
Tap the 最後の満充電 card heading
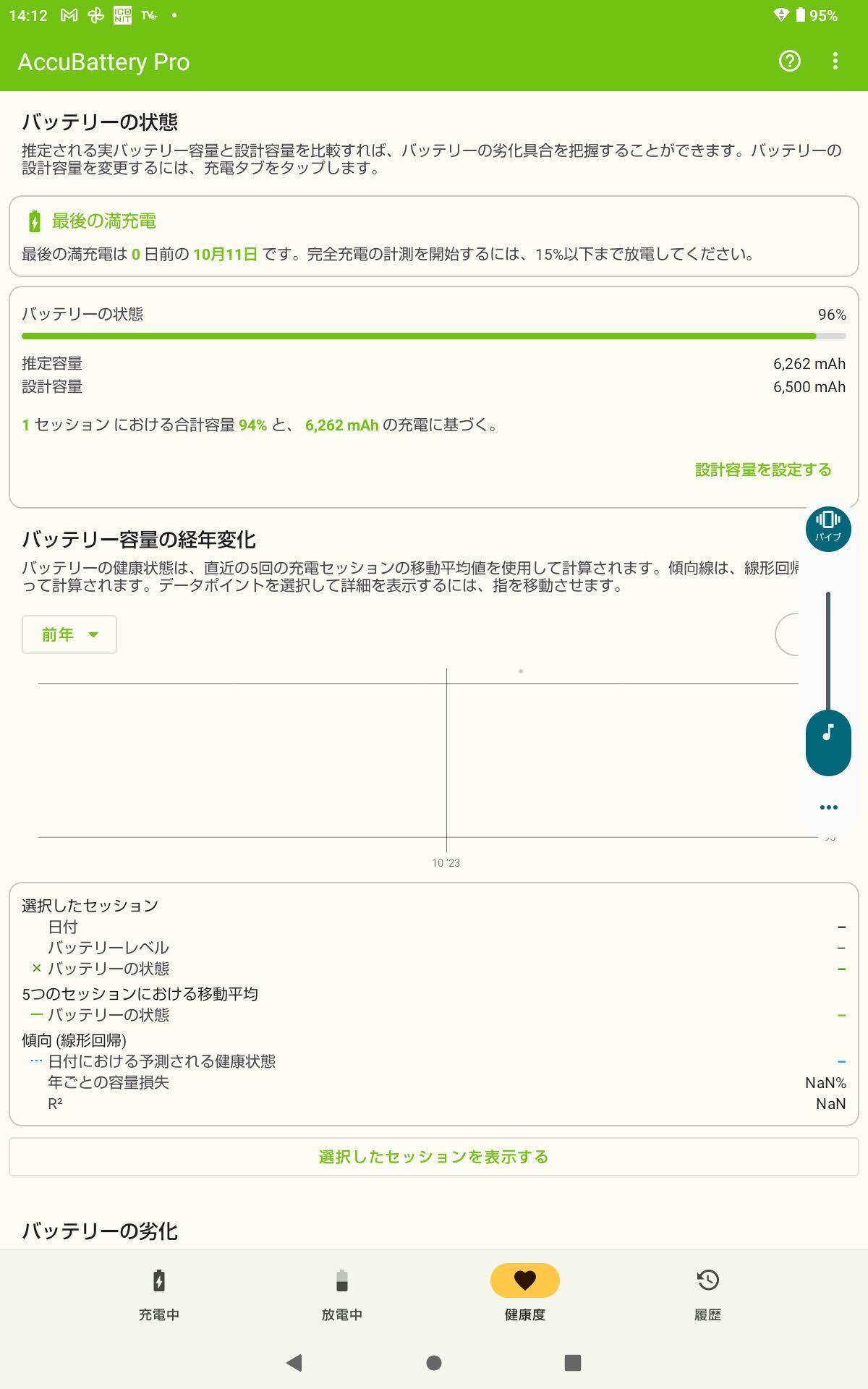[x=104, y=221]
